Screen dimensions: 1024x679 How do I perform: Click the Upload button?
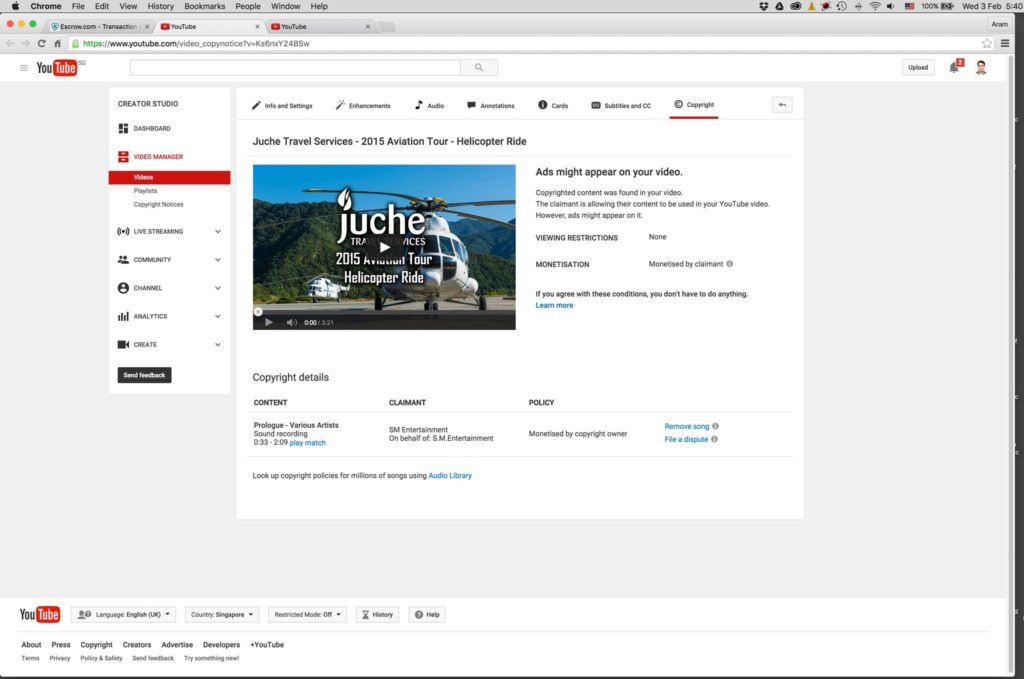click(x=918, y=67)
